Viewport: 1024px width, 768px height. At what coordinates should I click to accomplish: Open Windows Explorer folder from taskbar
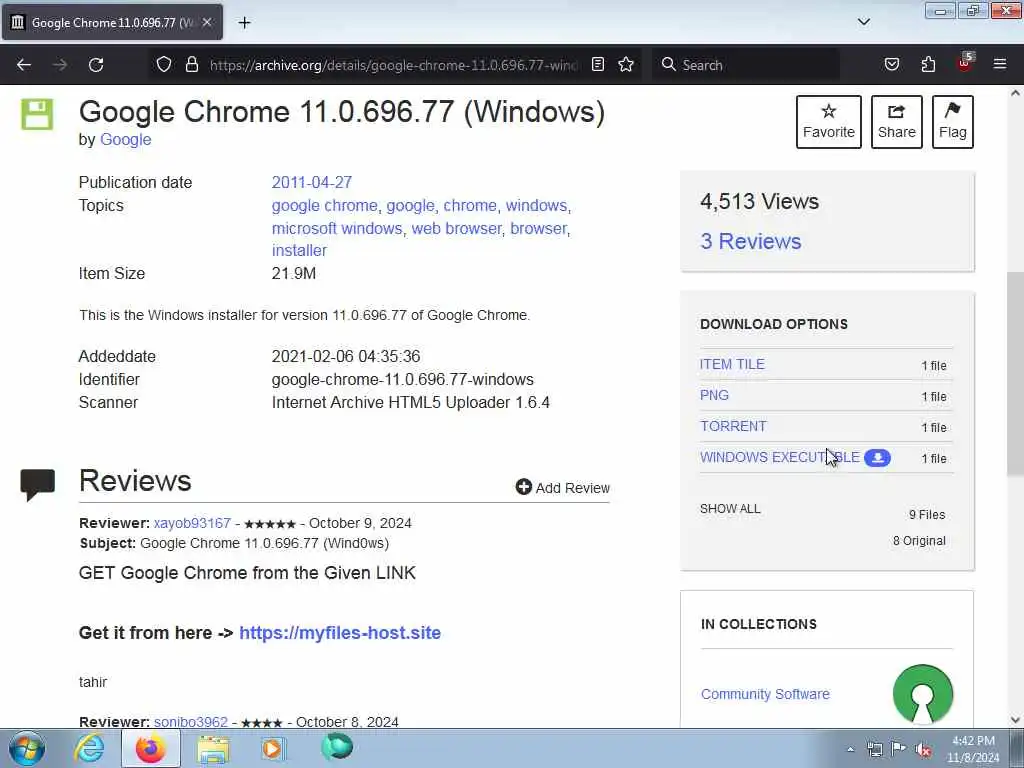click(x=213, y=749)
